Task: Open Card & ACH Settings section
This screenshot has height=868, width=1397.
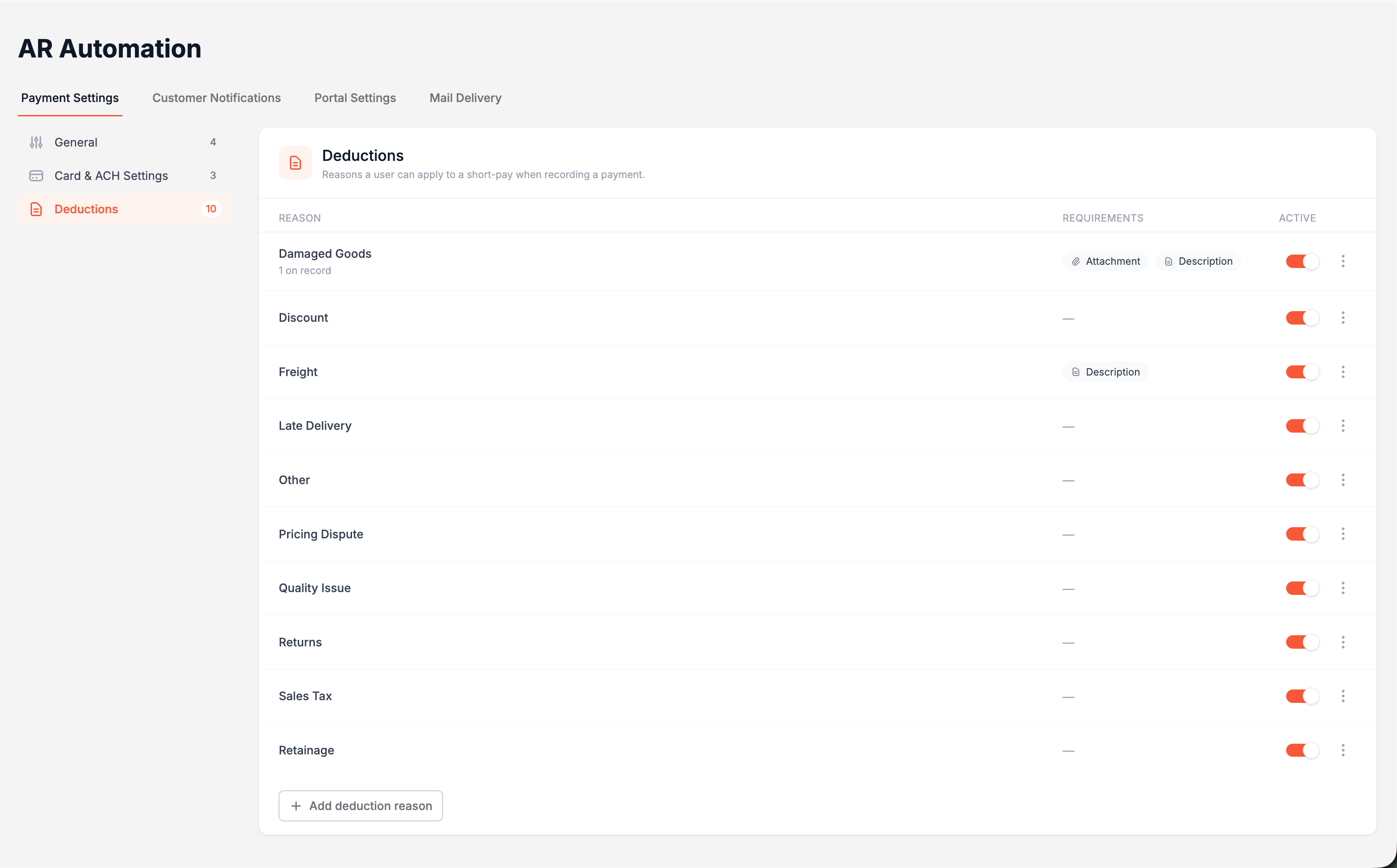Action: click(x=124, y=176)
